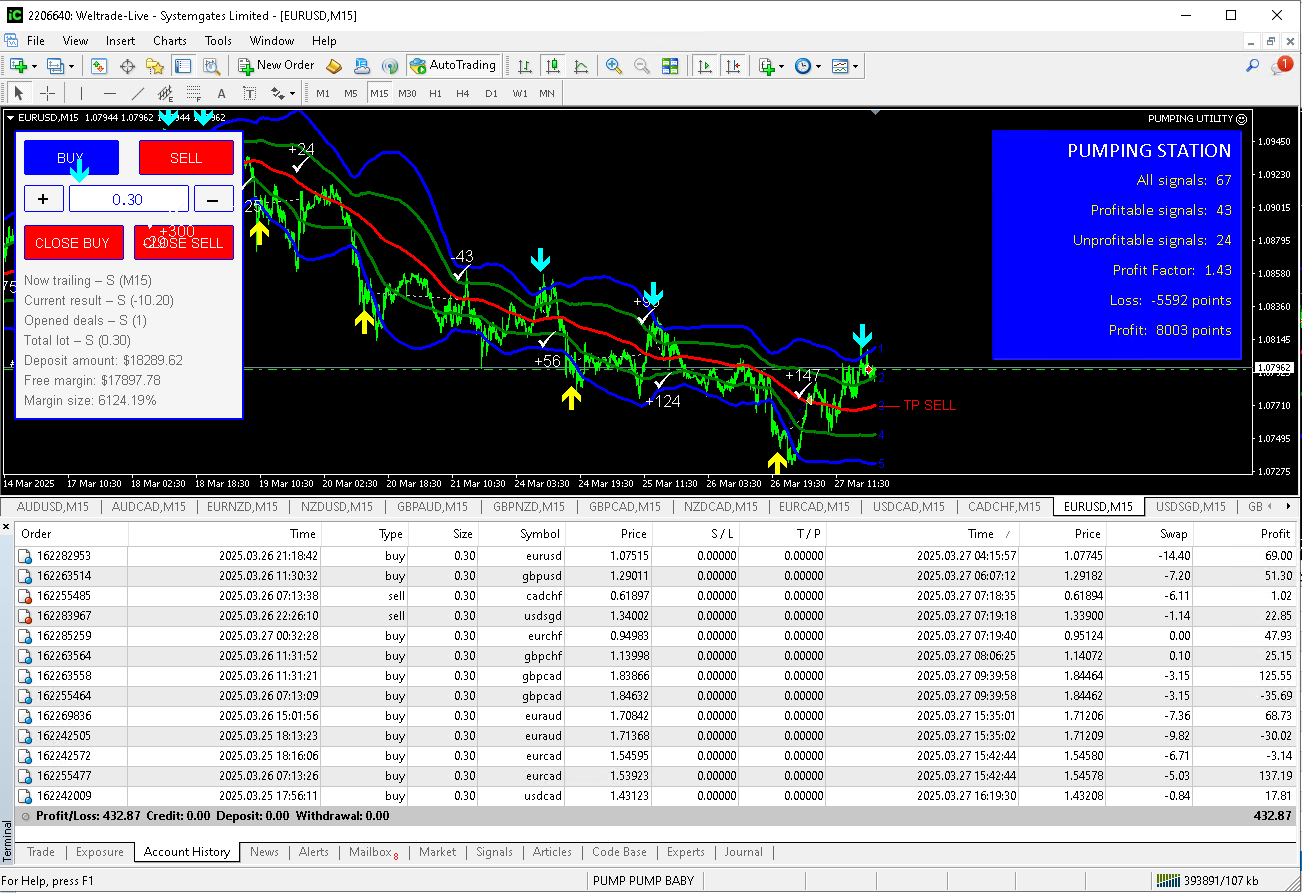The height and width of the screenshot is (894, 1302).
Task: Select the Crosshair tool
Action: click(47, 94)
